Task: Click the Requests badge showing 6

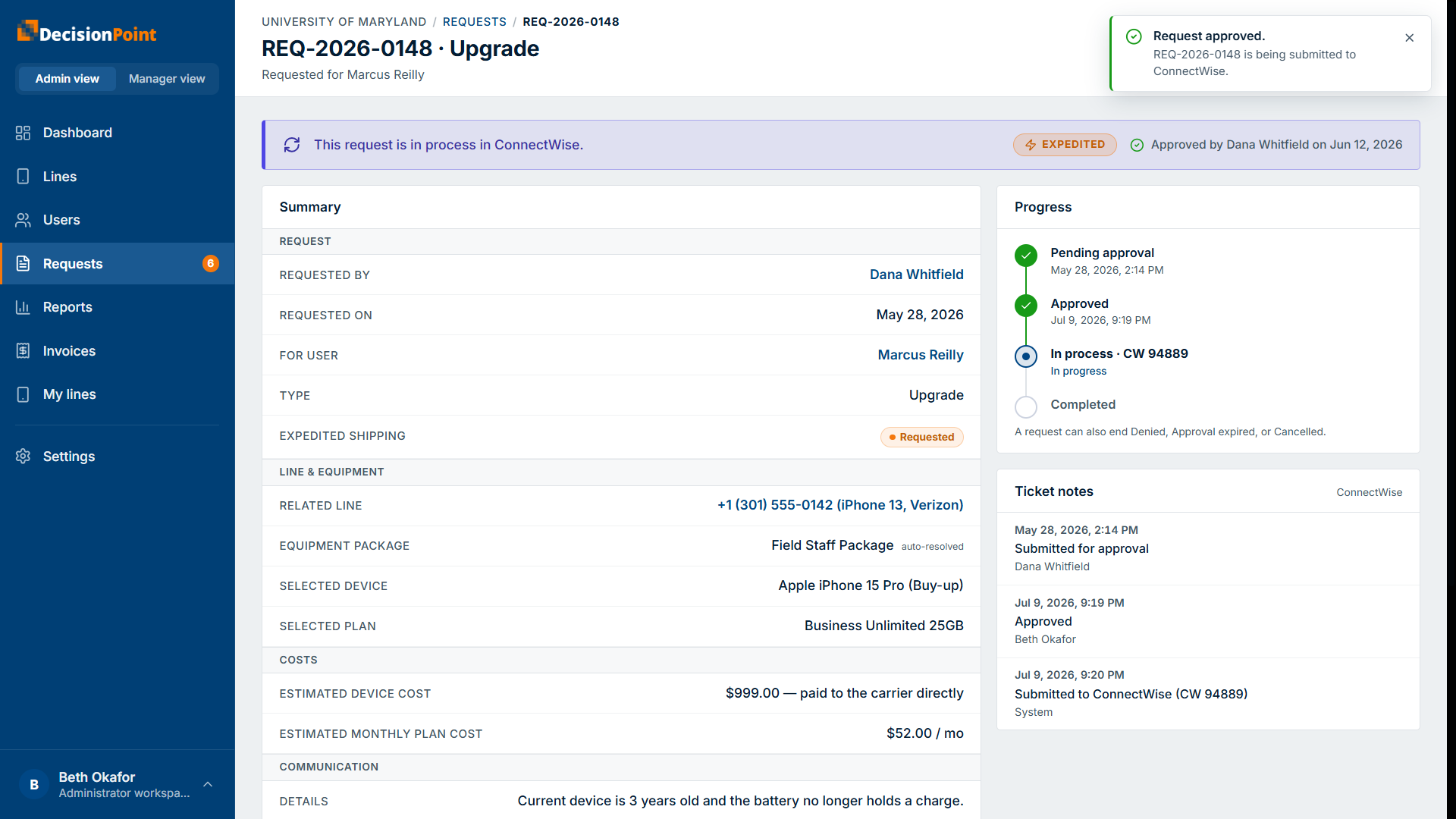Action: pyautogui.click(x=211, y=263)
